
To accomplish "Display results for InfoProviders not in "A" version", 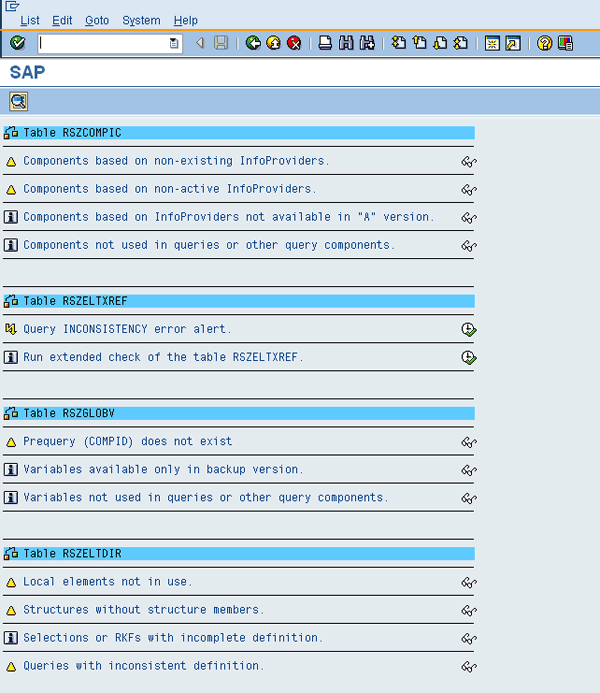I will point(469,218).
